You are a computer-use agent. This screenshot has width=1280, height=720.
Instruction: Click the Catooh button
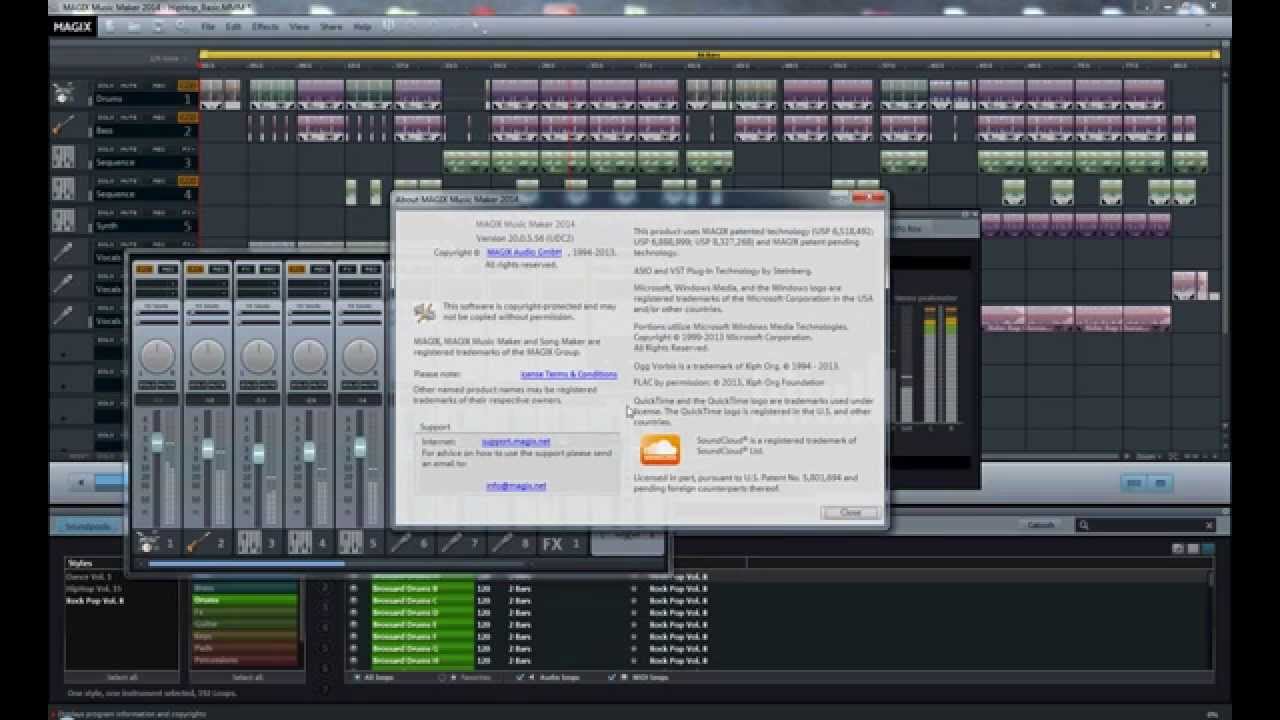pyautogui.click(x=1041, y=525)
